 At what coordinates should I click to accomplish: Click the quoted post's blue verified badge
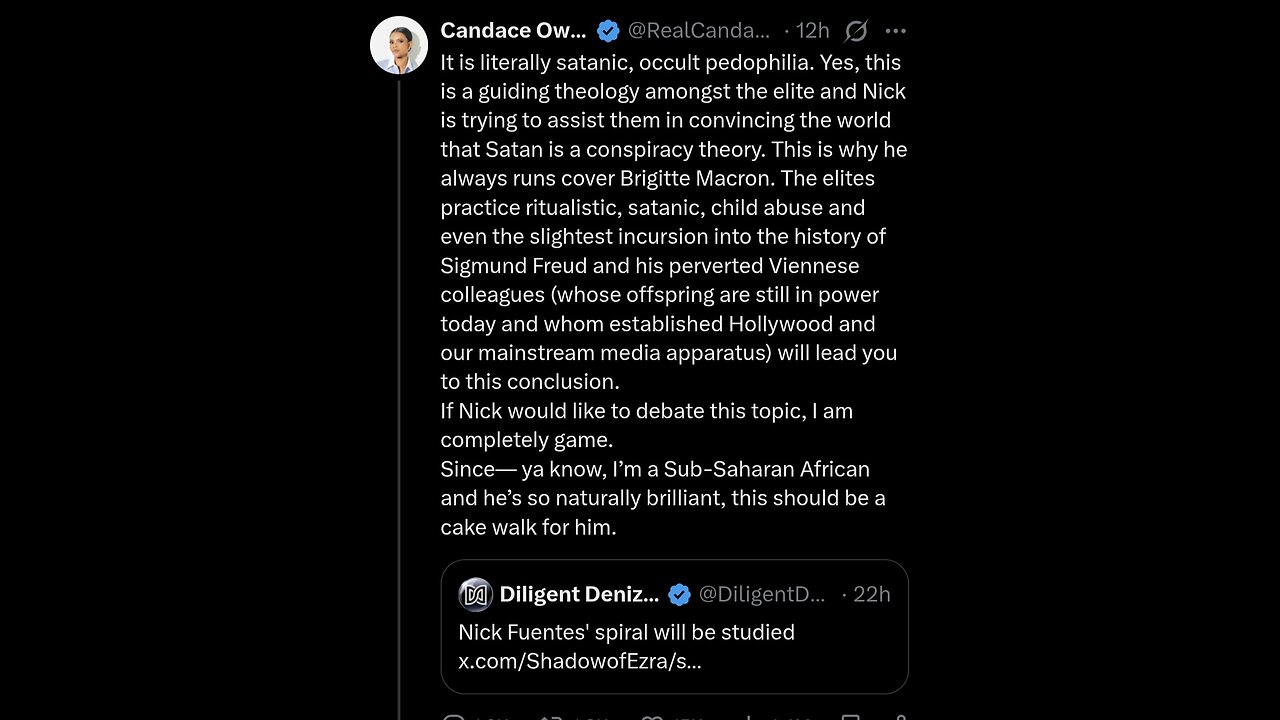pyautogui.click(x=679, y=594)
